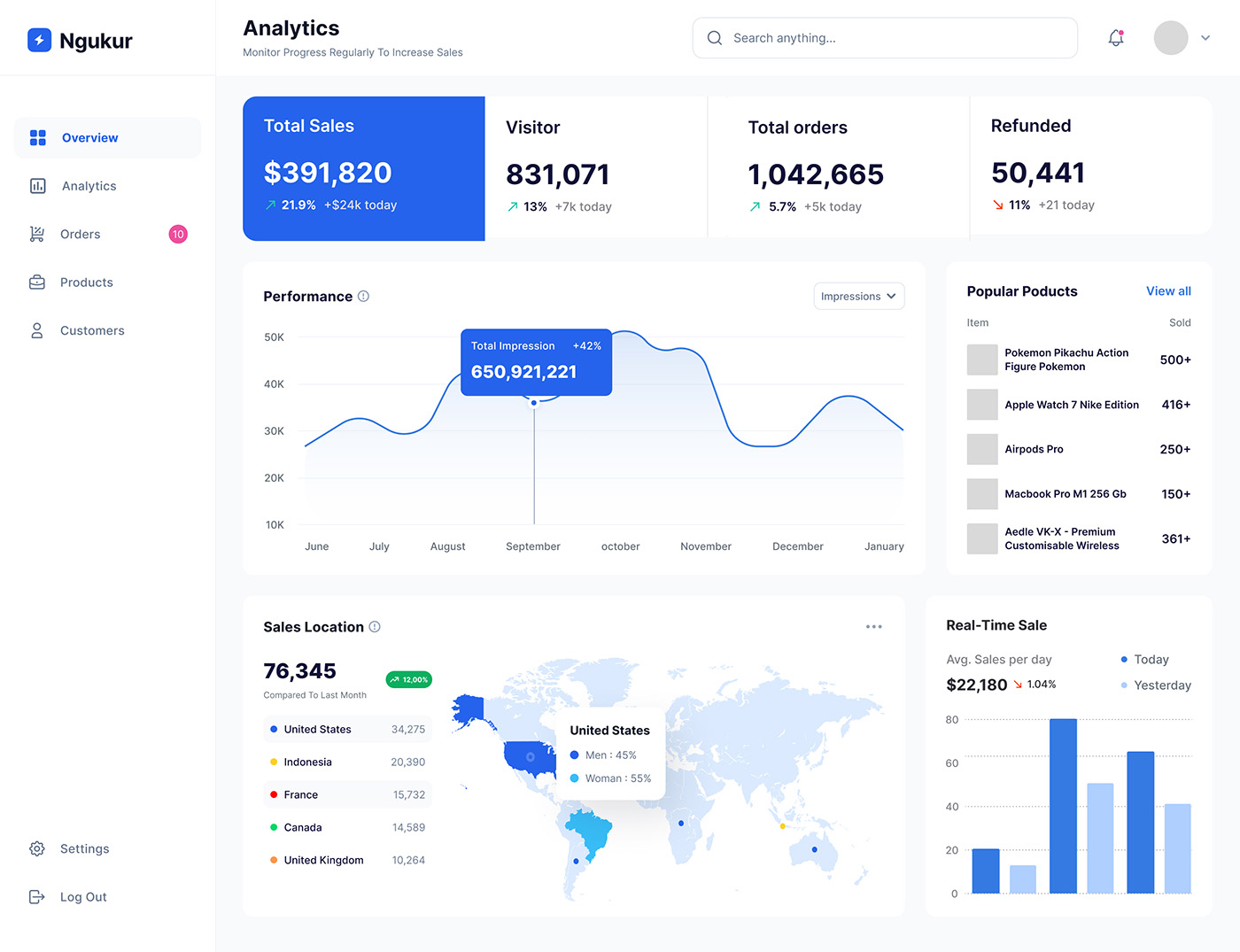Screen dimensions: 1240x952
Task: Open the notification bell
Action: coord(1116,38)
